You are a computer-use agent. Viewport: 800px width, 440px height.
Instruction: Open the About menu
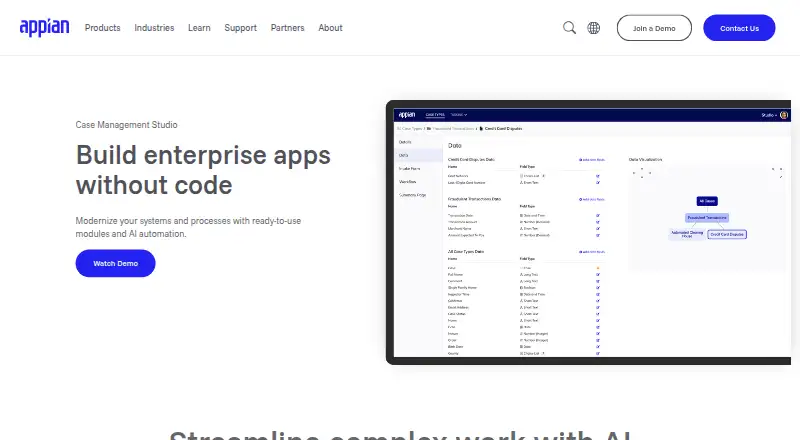coord(330,28)
